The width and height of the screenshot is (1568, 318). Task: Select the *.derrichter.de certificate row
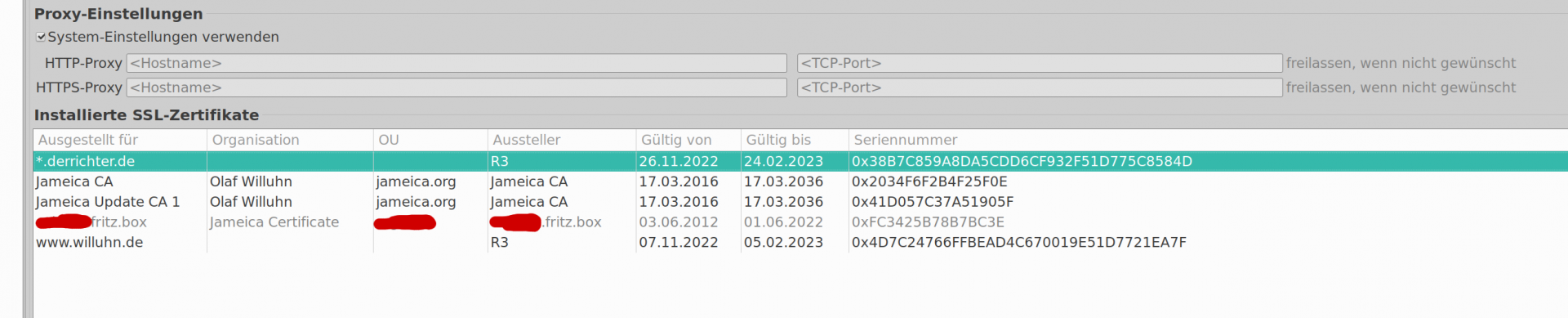(800, 161)
